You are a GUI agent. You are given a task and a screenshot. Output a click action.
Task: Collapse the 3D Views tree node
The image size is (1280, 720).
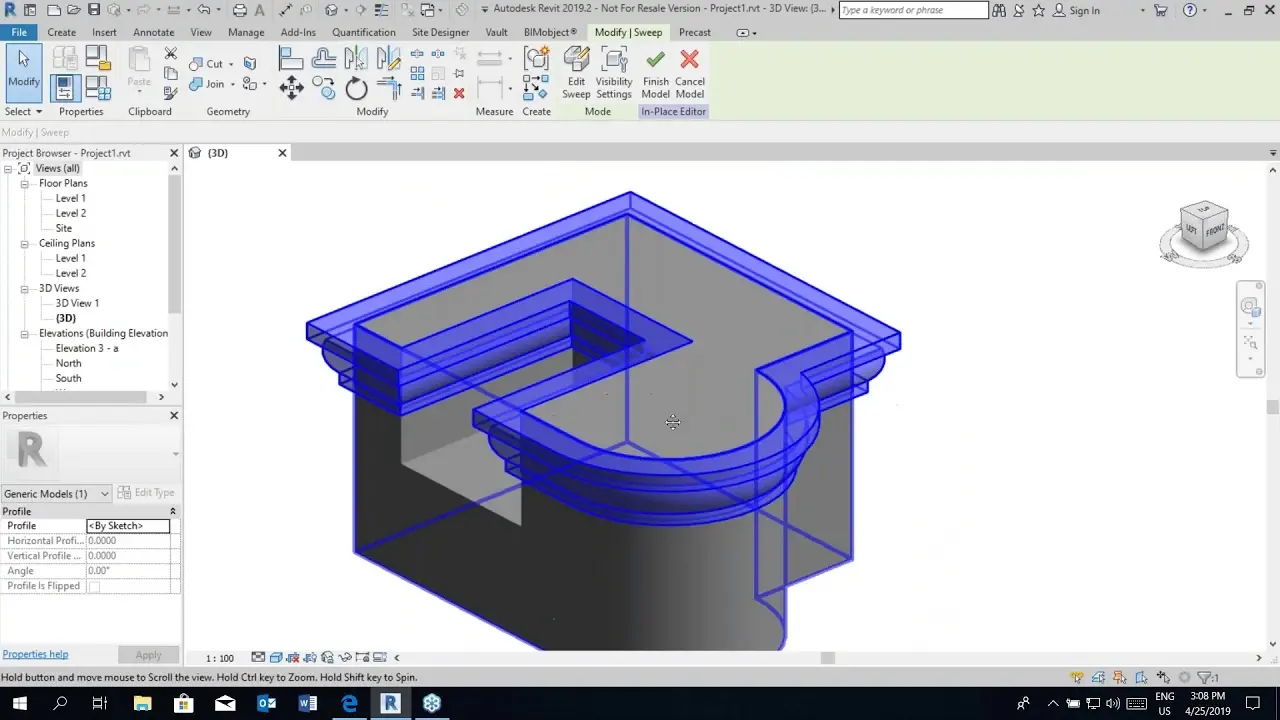click(25, 289)
